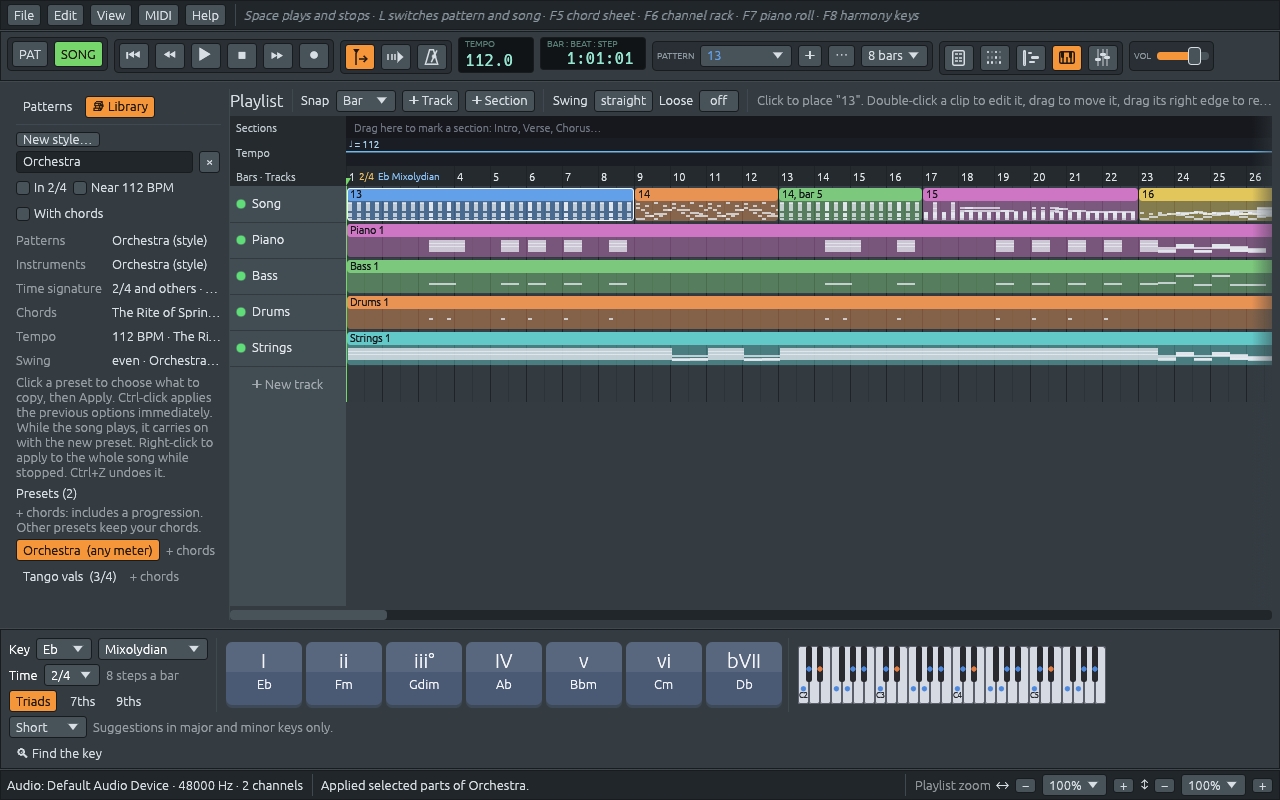The width and height of the screenshot is (1280, 800).
Task: Change the Key Eb dropdown
Action: coord(64,650)
